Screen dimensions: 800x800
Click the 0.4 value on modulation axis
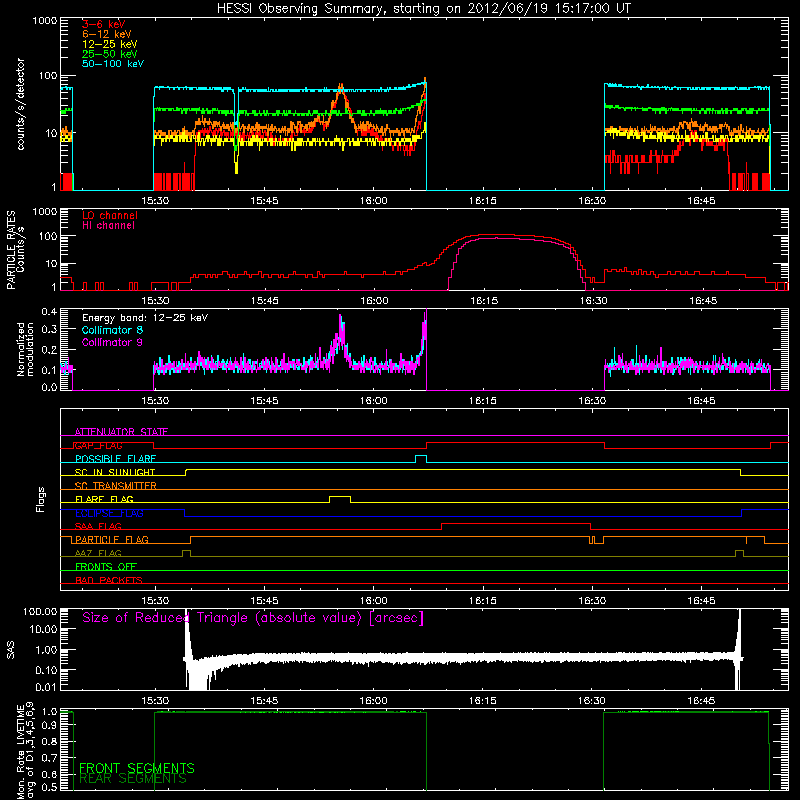pos(49,312)
